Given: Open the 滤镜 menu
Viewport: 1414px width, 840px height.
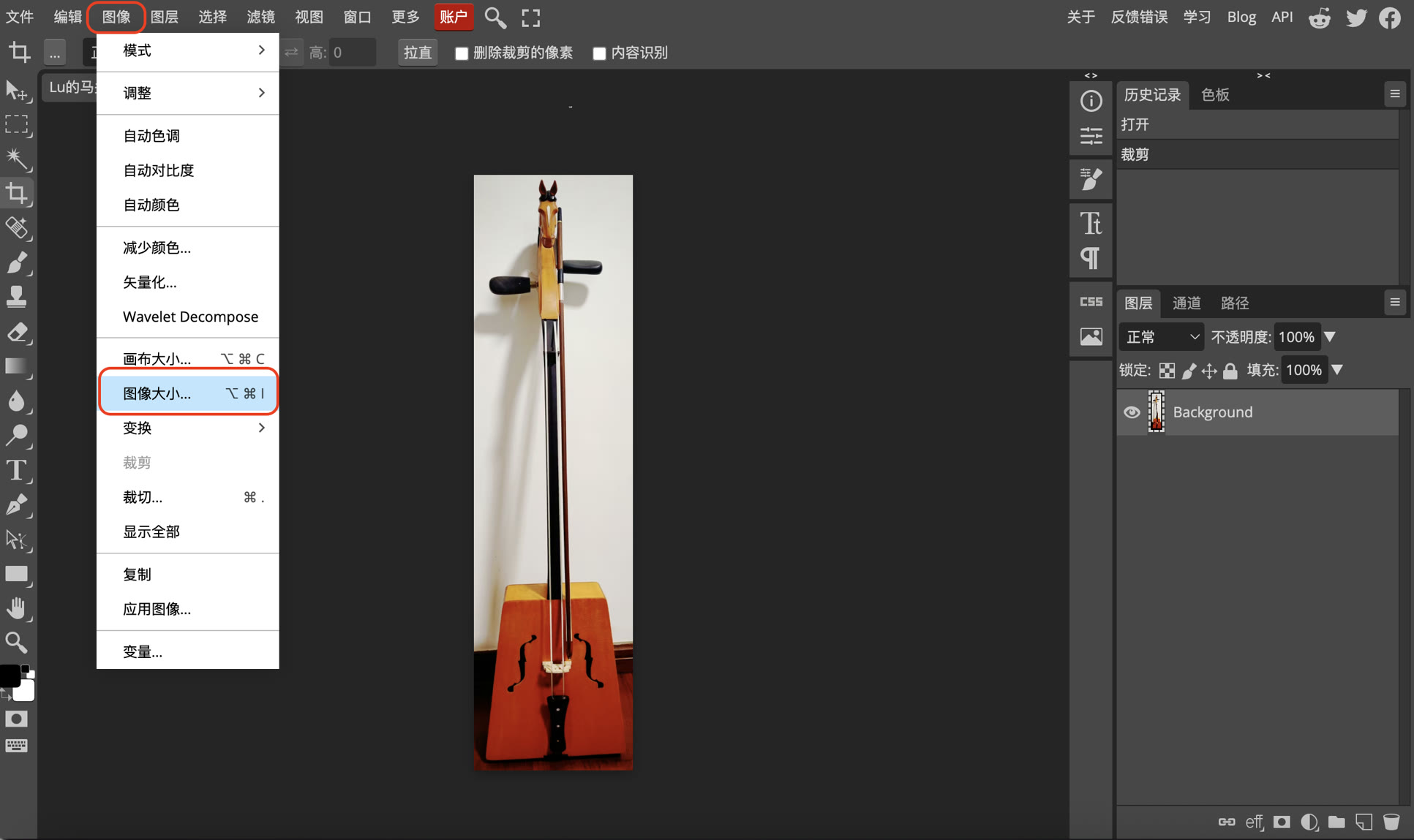Looking at the screenshot, I should point(260,17).
